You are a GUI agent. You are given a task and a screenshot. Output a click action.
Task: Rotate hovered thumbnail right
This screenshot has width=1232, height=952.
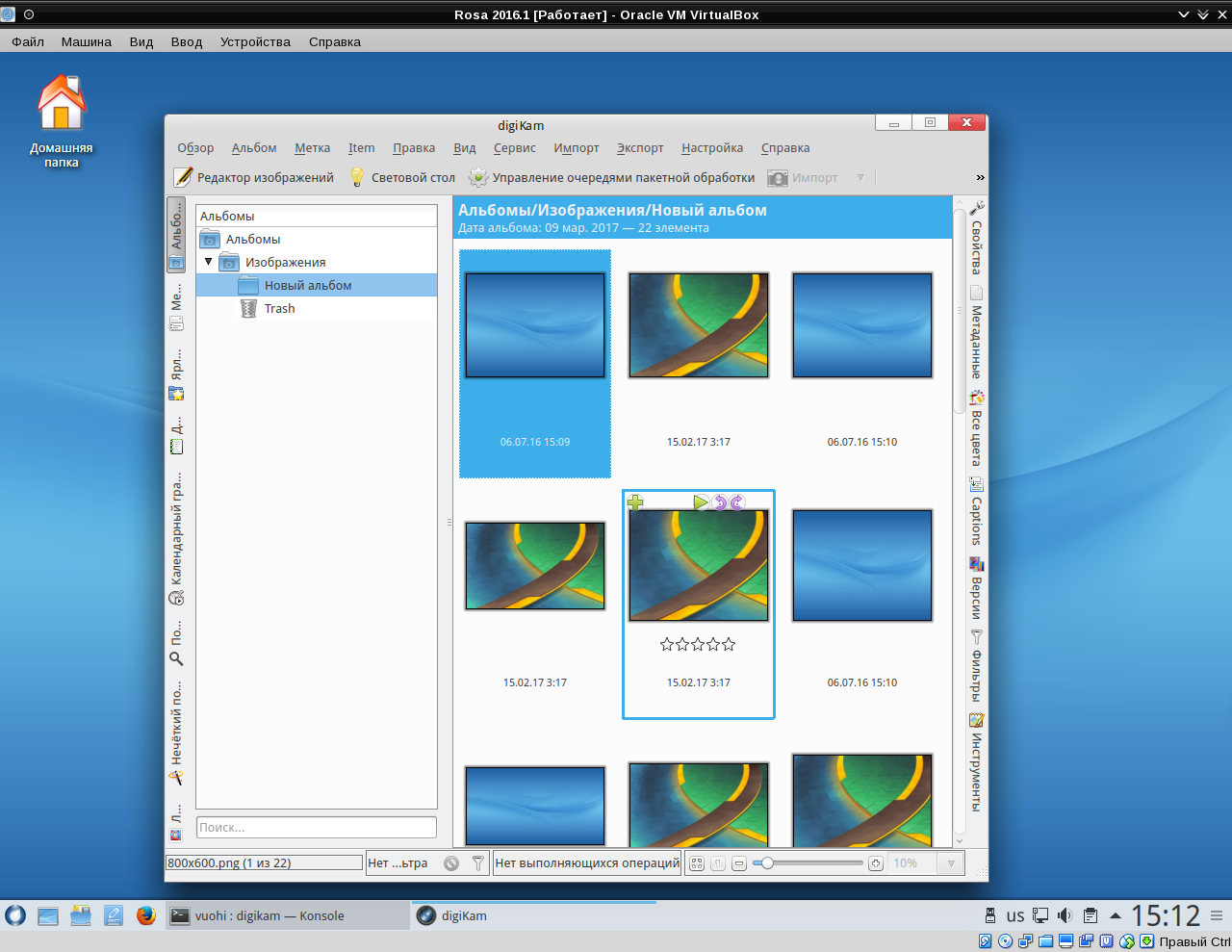[737, 502]
